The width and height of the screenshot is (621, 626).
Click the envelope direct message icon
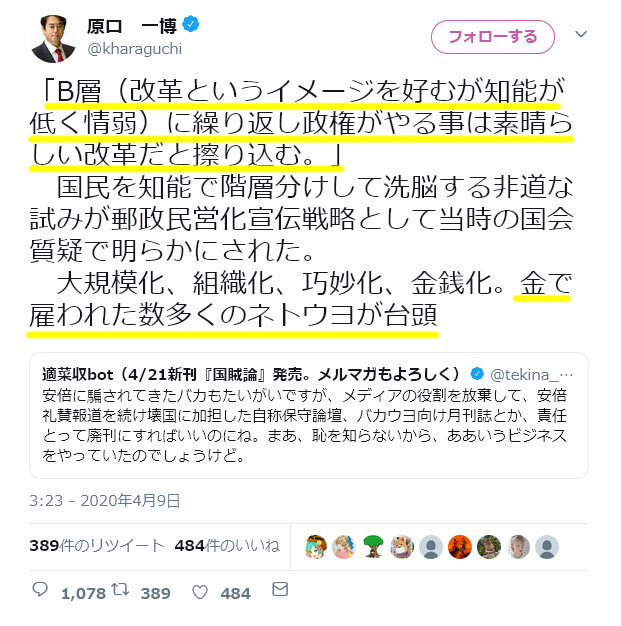tap(280, 589)
